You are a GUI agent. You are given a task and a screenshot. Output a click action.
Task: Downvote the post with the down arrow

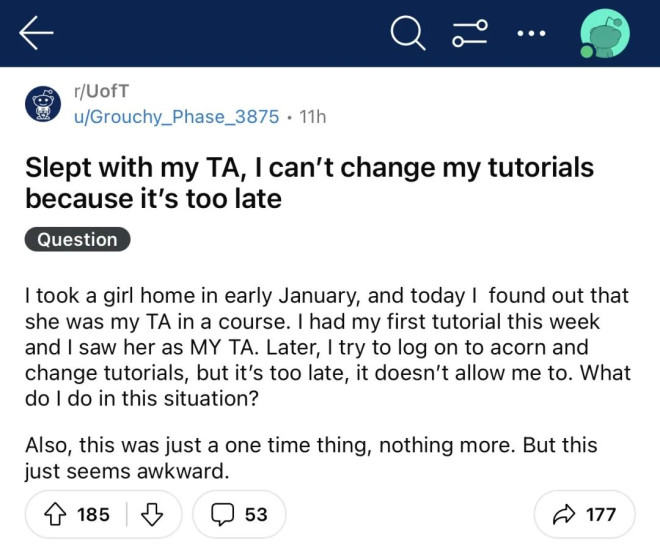[x=152, y=514]
